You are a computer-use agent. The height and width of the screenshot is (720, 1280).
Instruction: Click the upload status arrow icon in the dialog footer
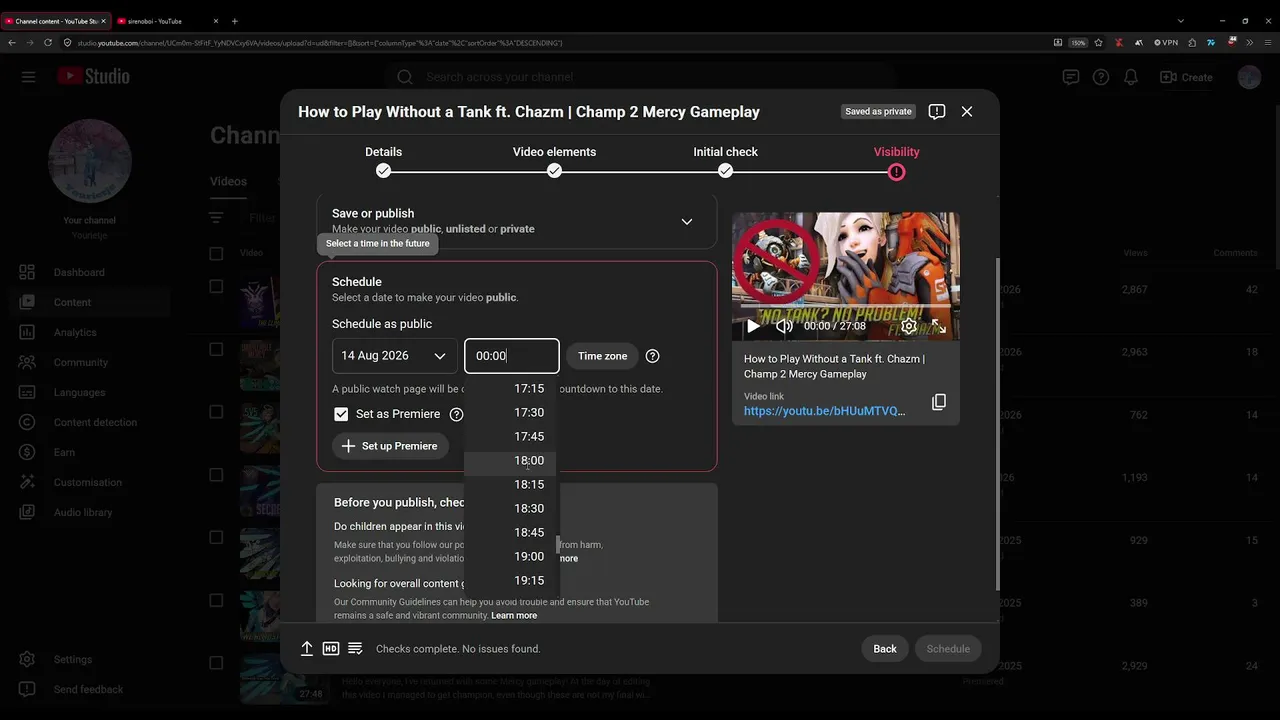[307, 649]
